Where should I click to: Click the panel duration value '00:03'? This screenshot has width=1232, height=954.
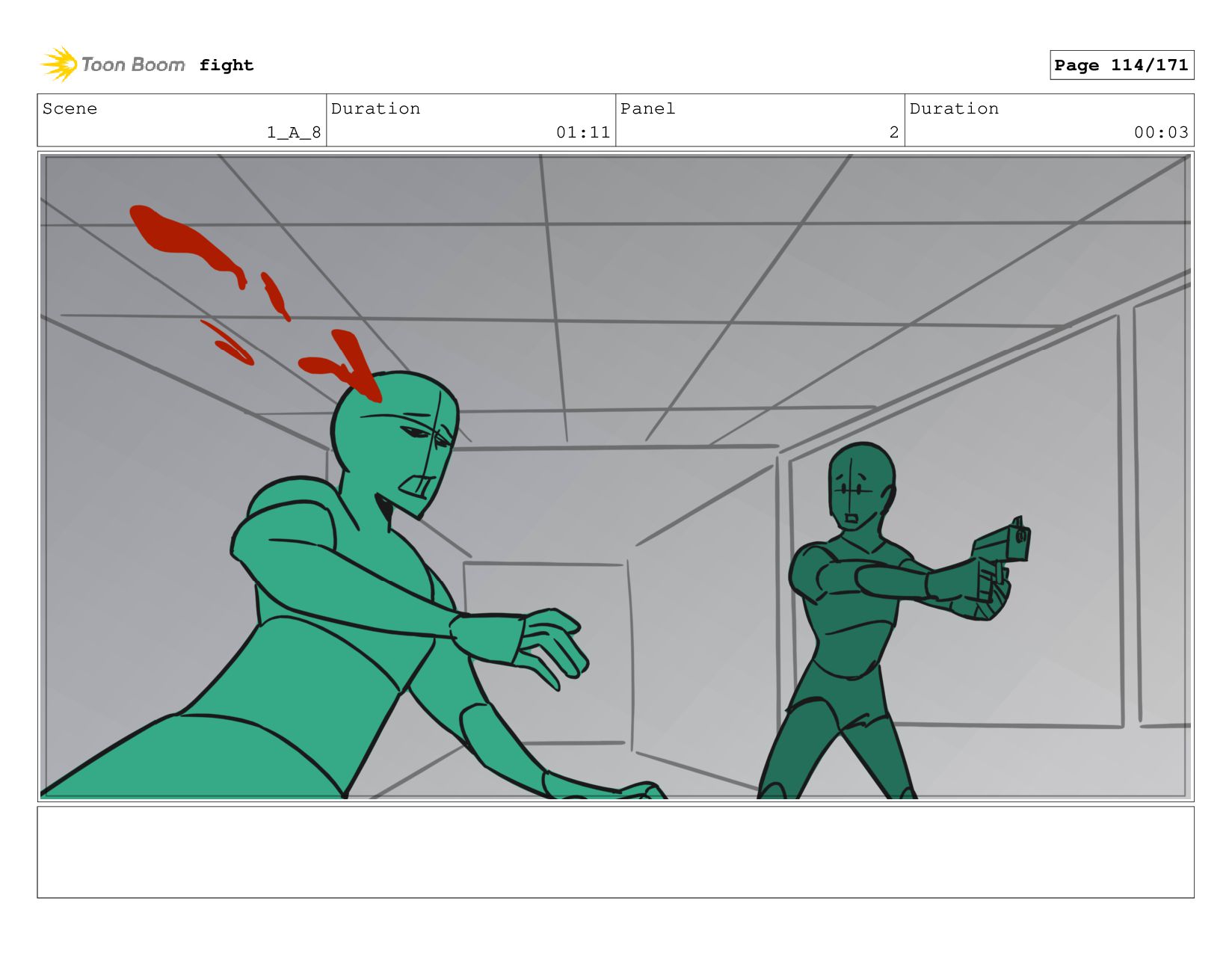1161,132
